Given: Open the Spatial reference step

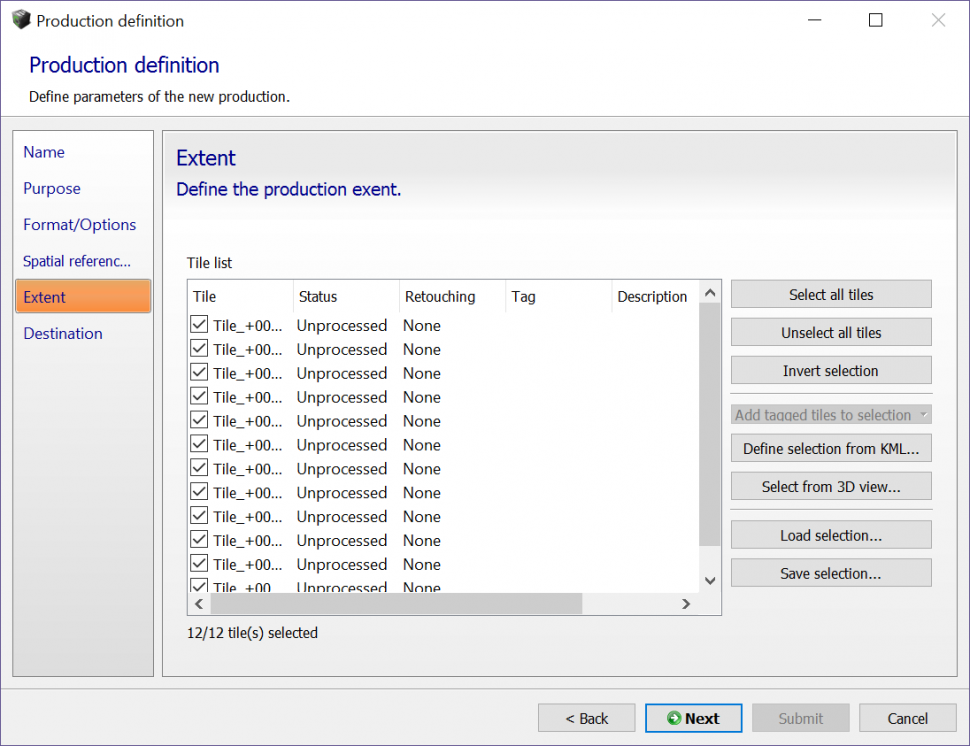Looking at the screenshot, I should pos(77,261).
